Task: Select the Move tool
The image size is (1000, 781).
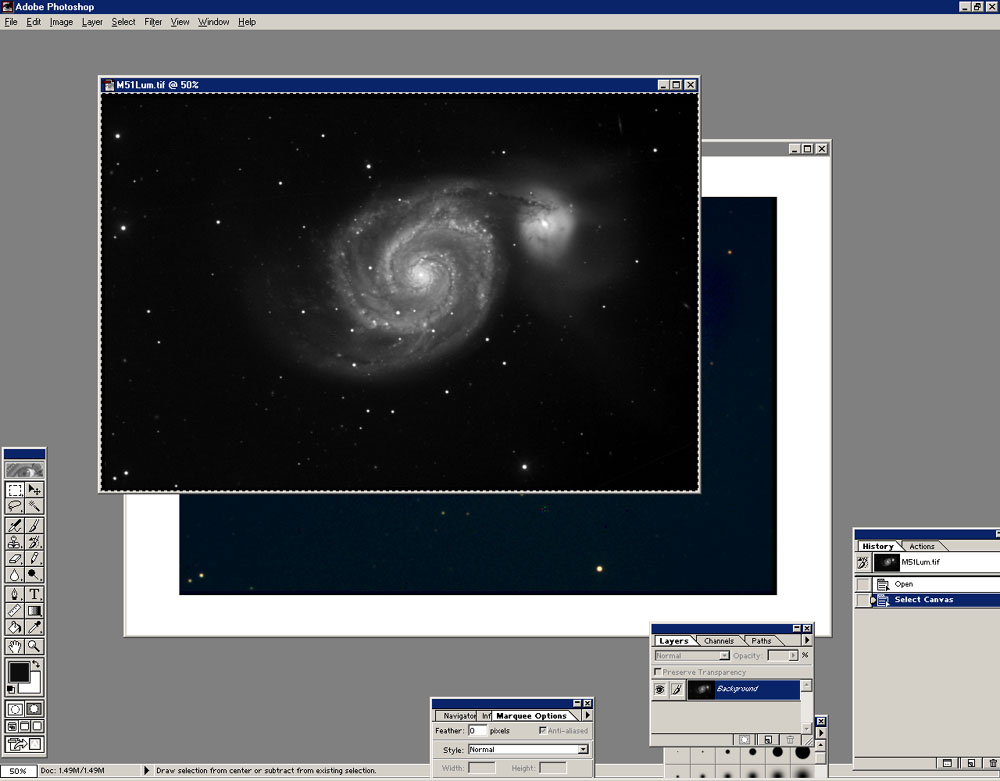Action: click(34, 490)
